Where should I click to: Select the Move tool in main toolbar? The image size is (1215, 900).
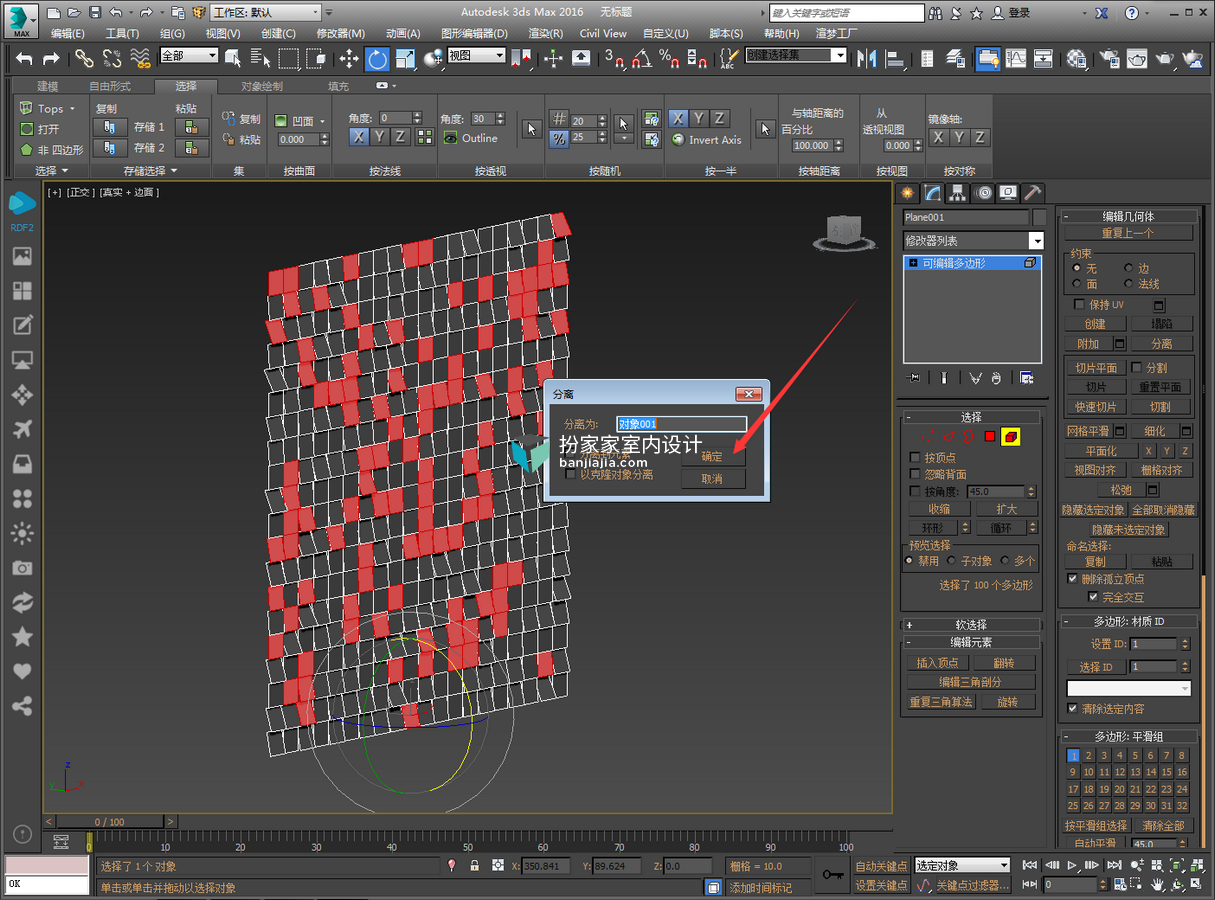click(349, 59)
